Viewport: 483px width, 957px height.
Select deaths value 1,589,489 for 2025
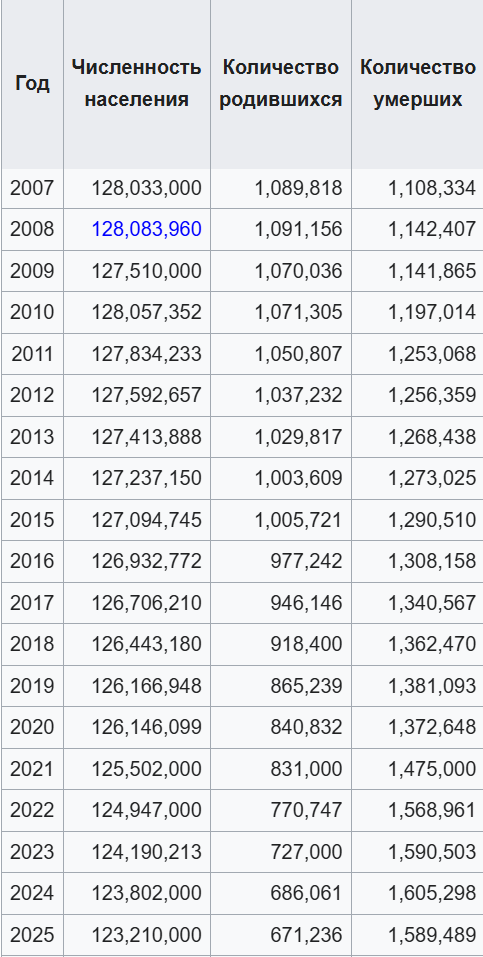(432, 935)
